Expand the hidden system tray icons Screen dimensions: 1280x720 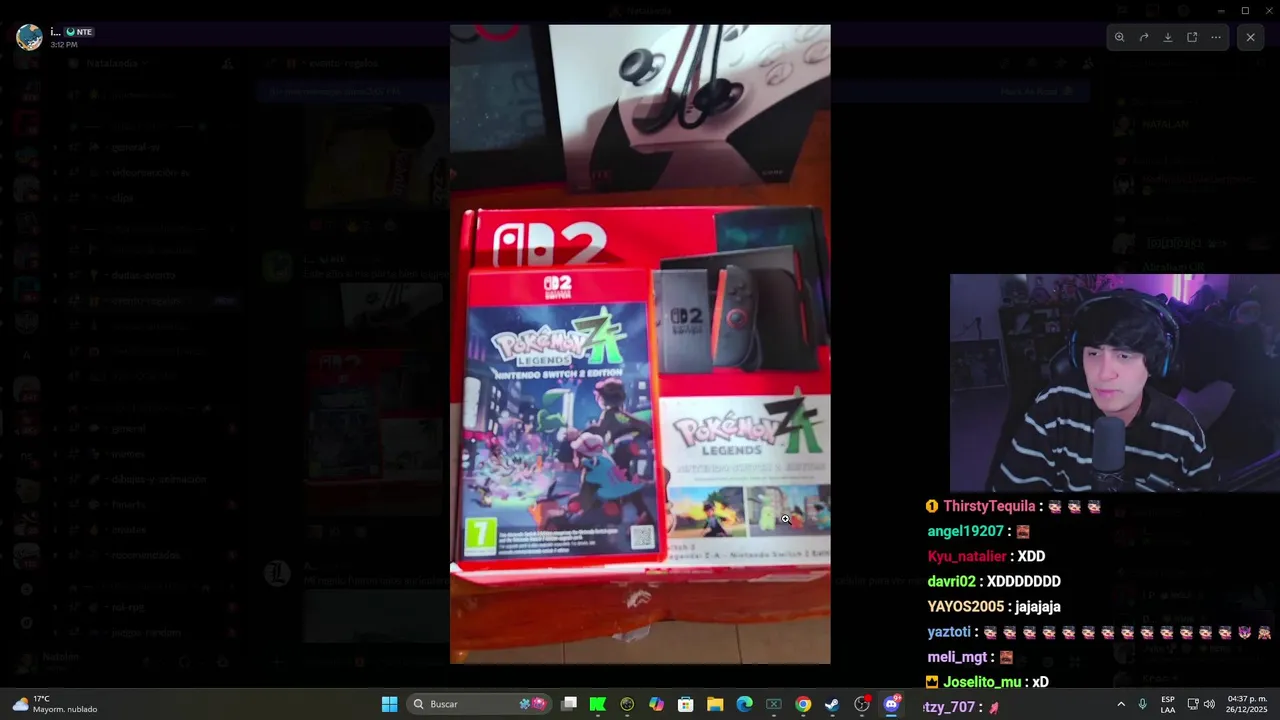point(1121,704)
